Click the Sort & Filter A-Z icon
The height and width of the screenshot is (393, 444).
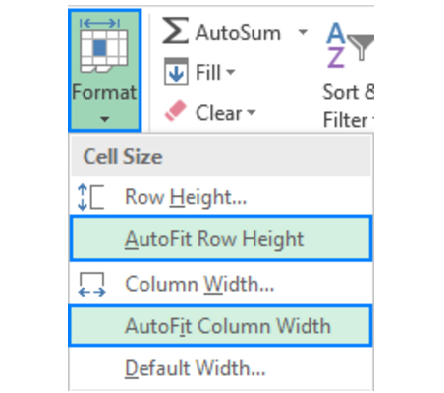tap(336, 45)
